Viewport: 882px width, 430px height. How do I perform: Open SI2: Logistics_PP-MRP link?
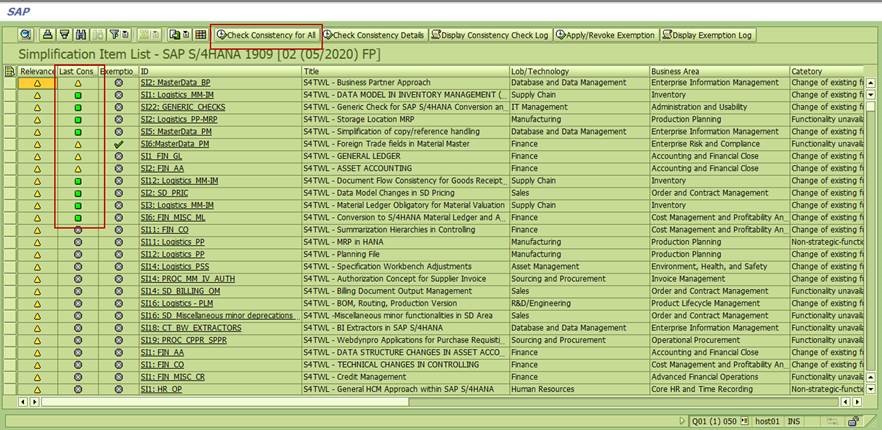(179, 119)
